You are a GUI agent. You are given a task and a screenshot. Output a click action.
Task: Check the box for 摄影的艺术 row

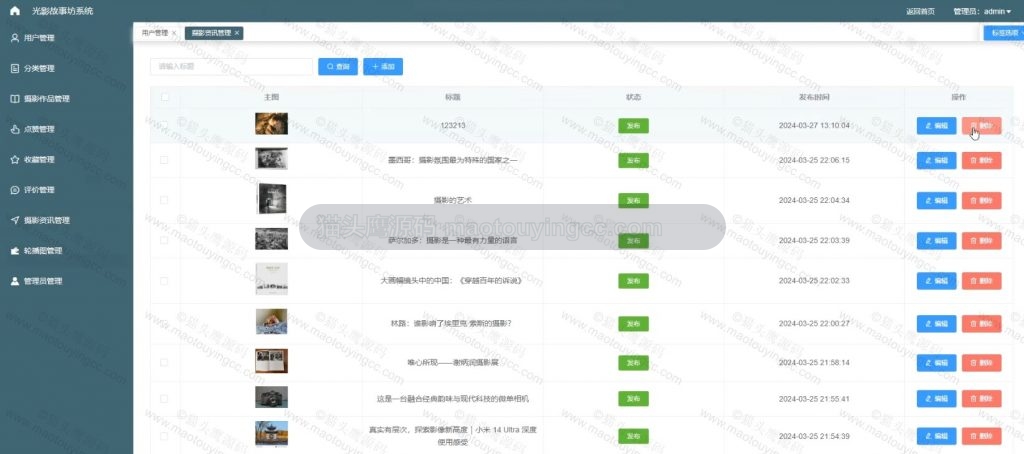click(x=164, y=200)
